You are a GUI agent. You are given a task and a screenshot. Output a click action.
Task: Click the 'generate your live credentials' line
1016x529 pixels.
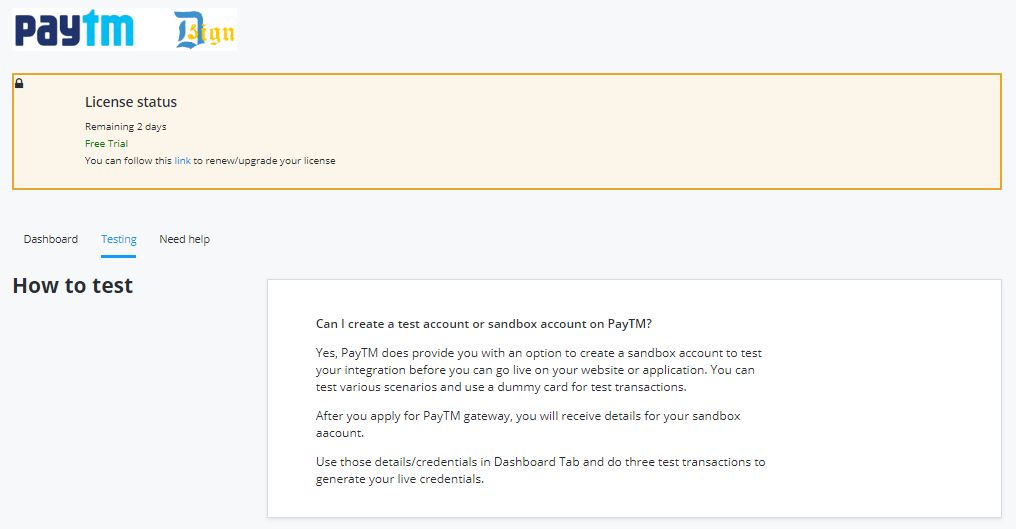(400, 479)
